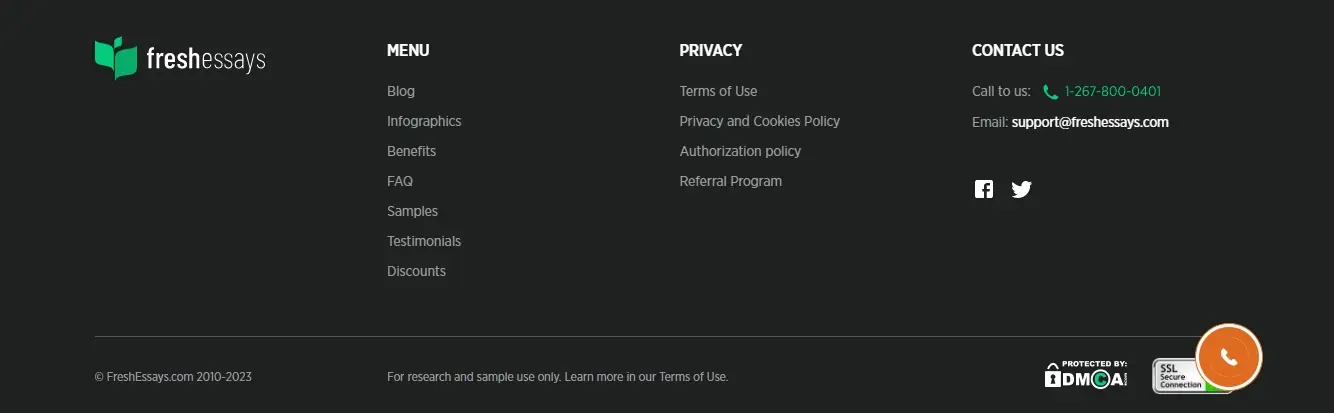This screenshot has height=413, width=1334.
Task: Email support@freshessays.com
Action: point(1090,122)
